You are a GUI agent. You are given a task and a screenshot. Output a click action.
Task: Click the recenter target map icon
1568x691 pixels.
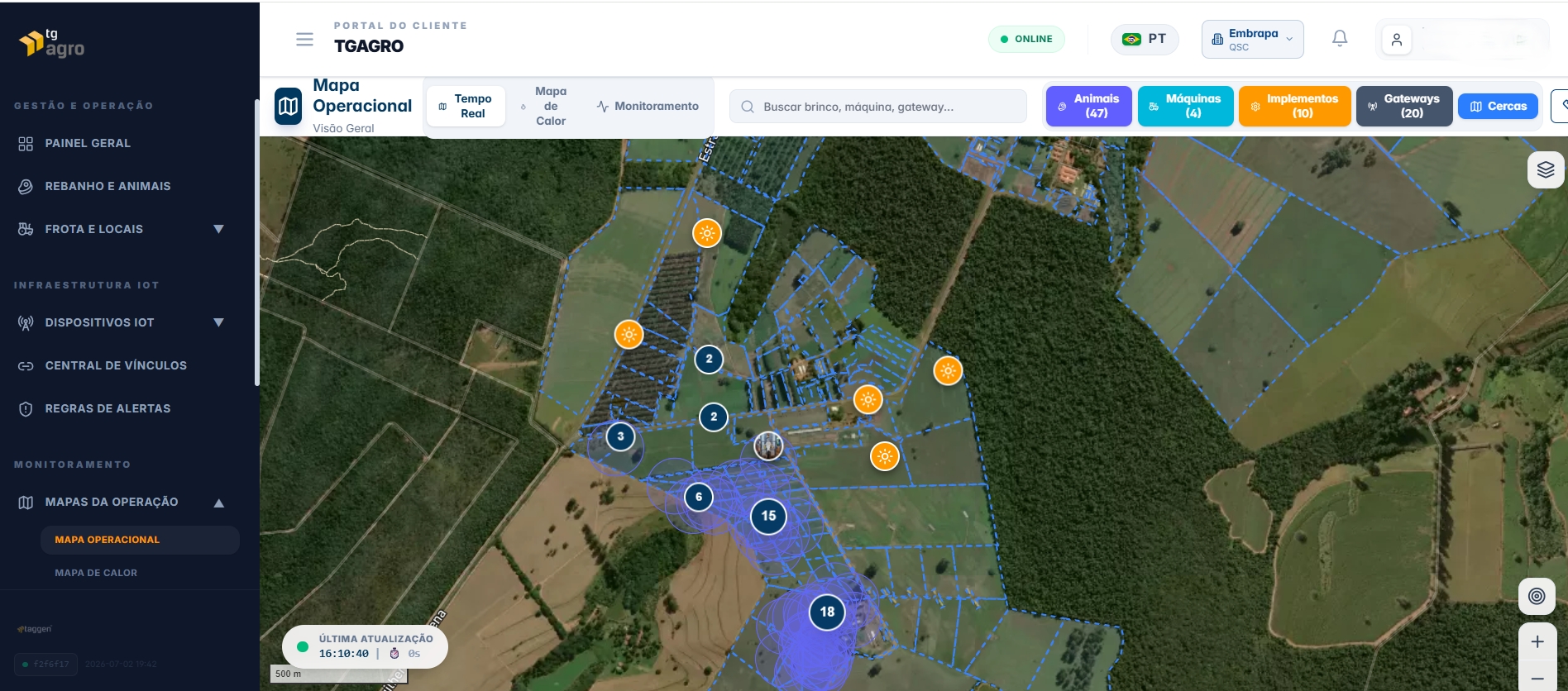[x=1537, y=596]
